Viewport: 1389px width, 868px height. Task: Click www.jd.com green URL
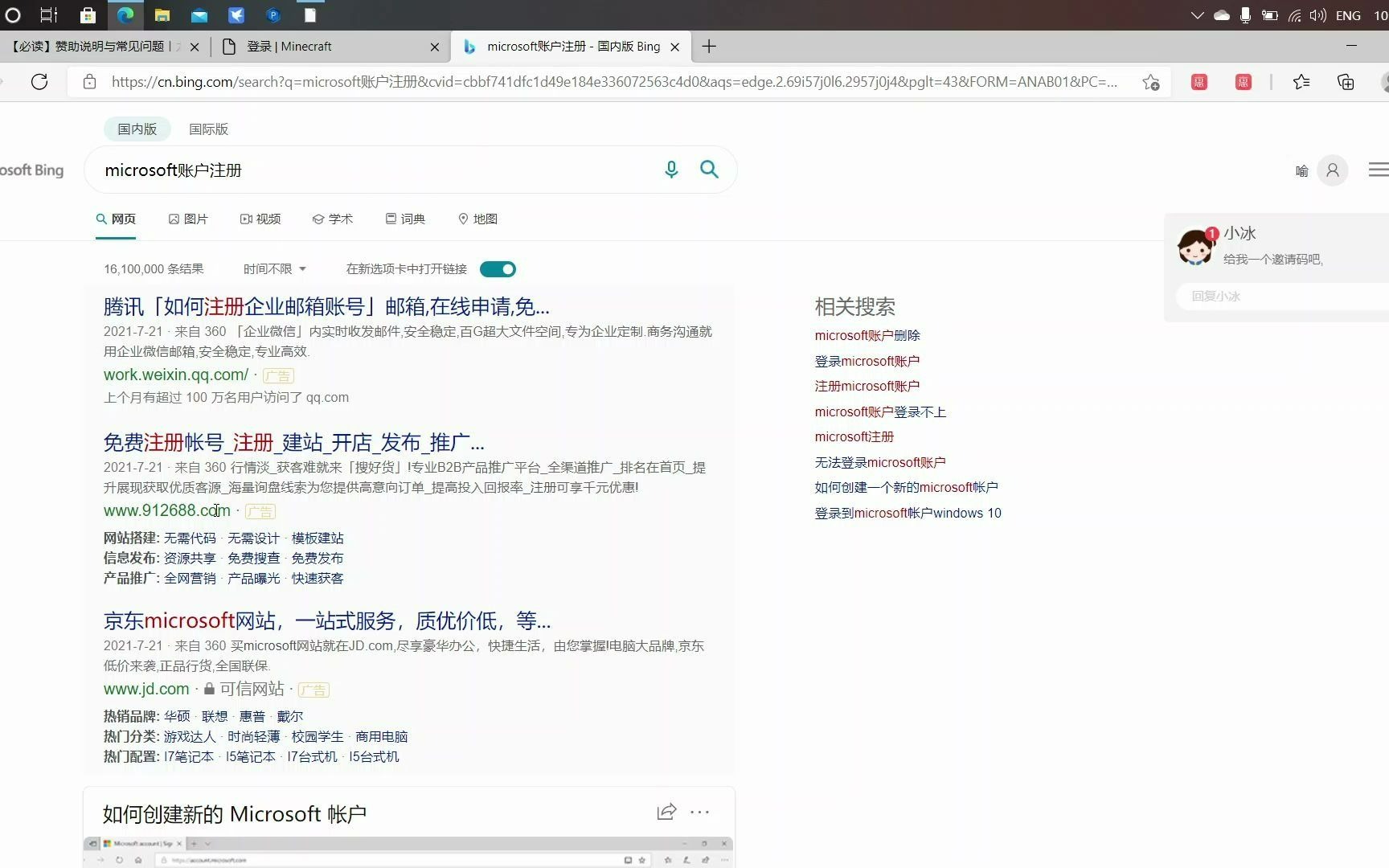(x=146, y=689)
